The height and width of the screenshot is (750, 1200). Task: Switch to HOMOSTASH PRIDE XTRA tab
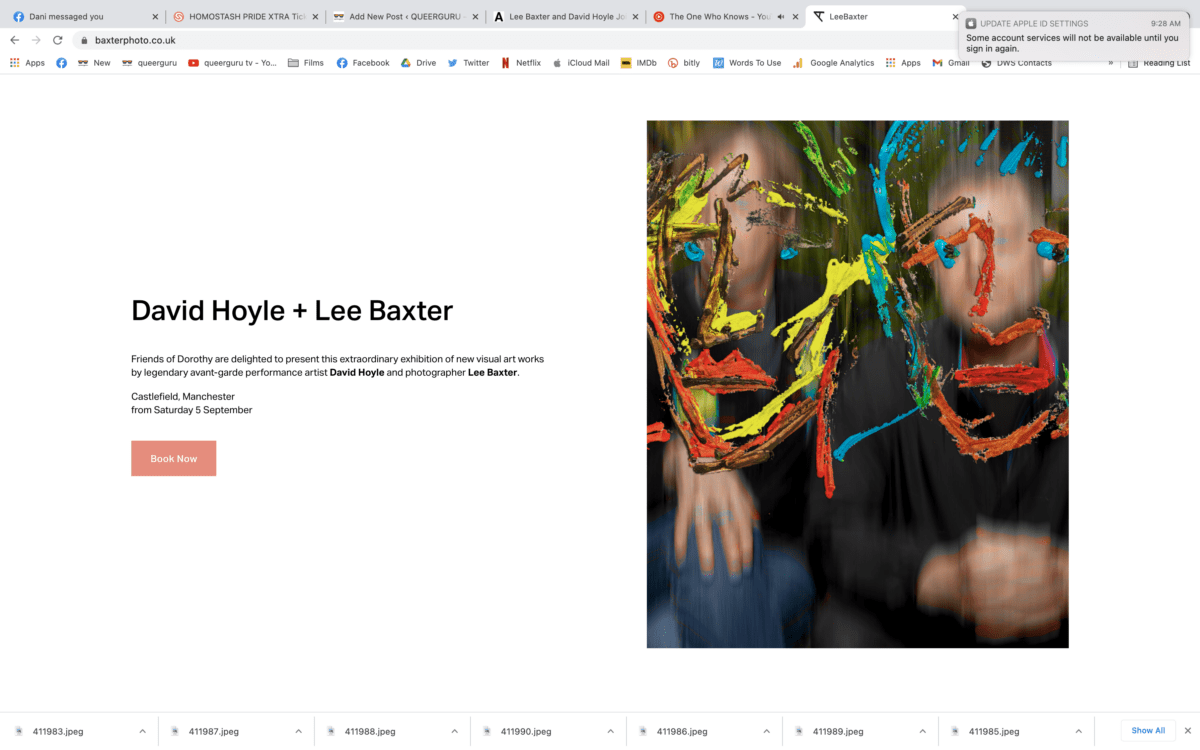point(245,17)
